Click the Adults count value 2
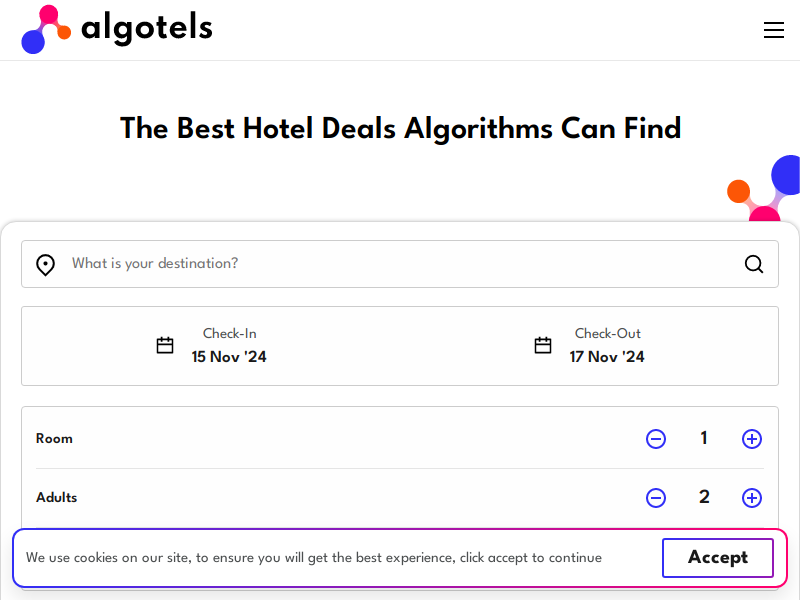 point(704,497)
